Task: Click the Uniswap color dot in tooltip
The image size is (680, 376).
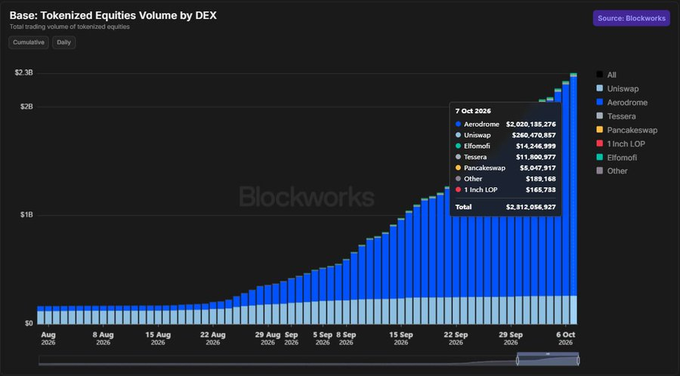Action: (x=458, y=135)
